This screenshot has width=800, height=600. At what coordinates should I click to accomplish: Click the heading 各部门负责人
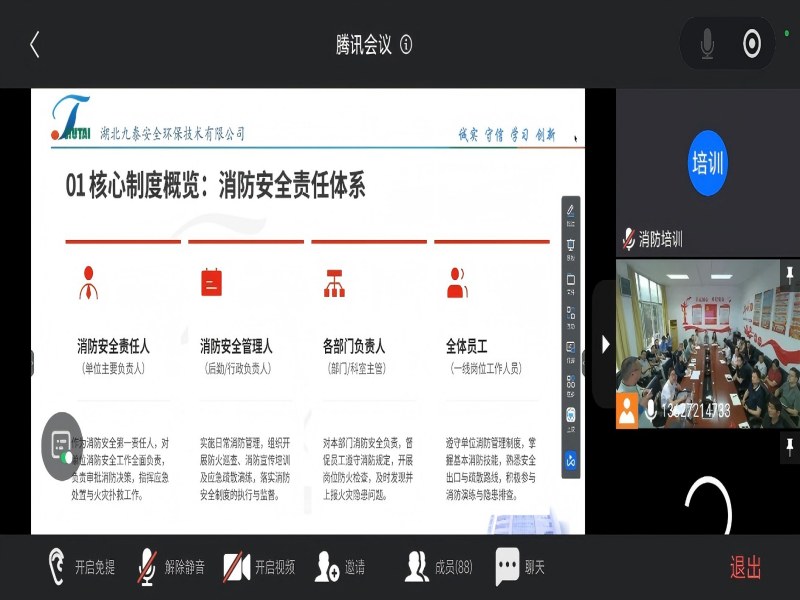pyautogui.click(x=354, y=346)
